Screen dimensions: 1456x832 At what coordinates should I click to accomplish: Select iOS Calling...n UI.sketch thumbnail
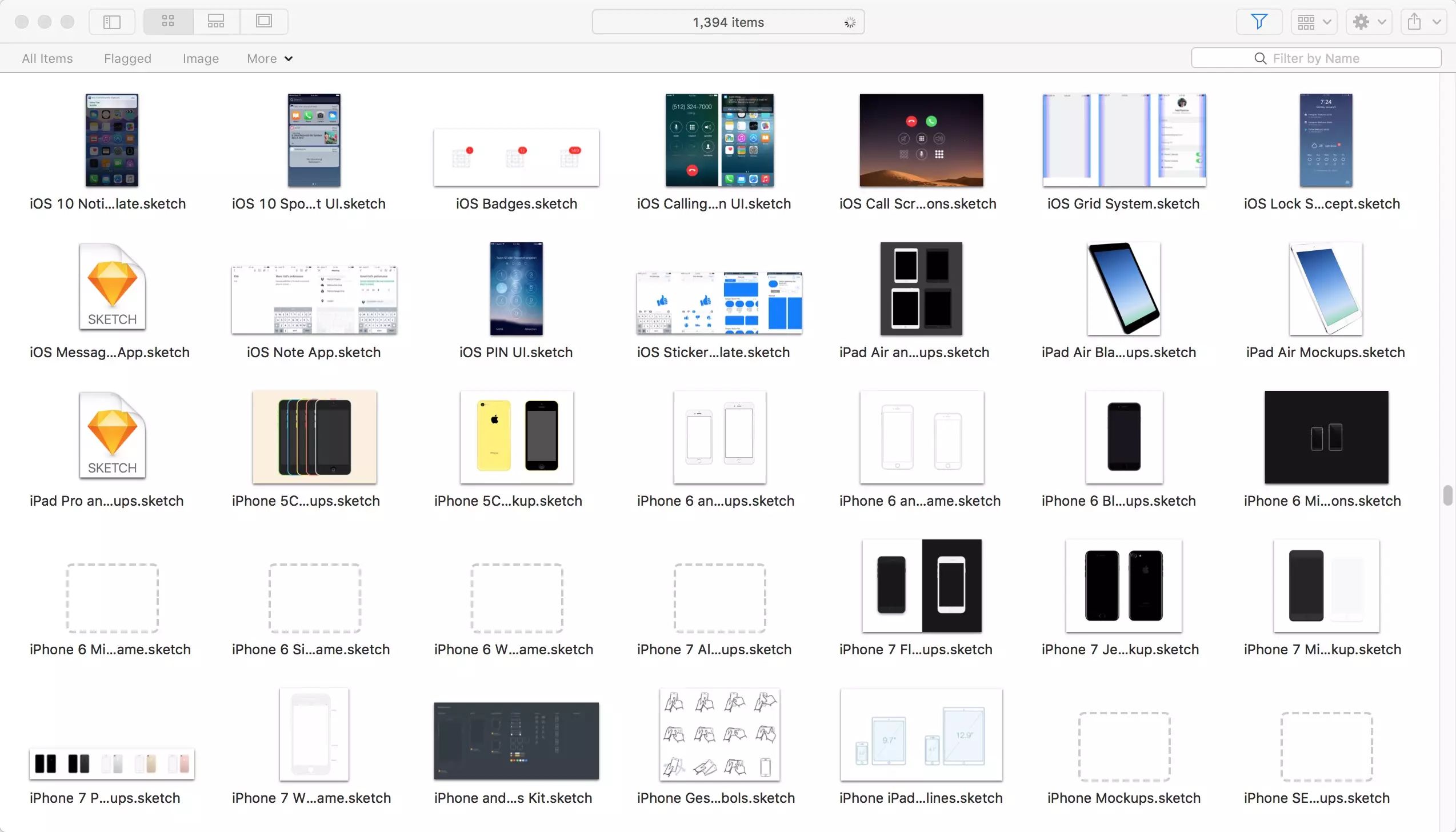719,140
